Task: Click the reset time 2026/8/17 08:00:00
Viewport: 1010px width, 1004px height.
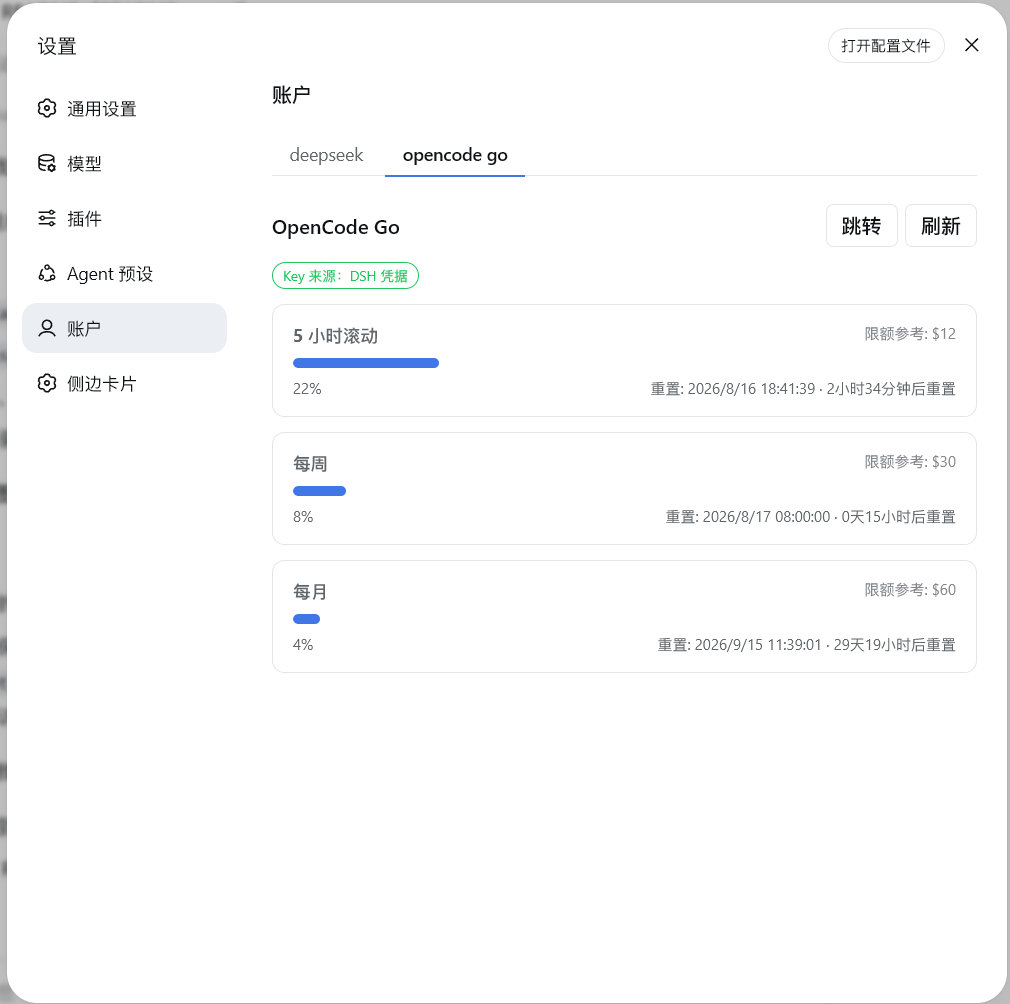Action: coord(767,517)
